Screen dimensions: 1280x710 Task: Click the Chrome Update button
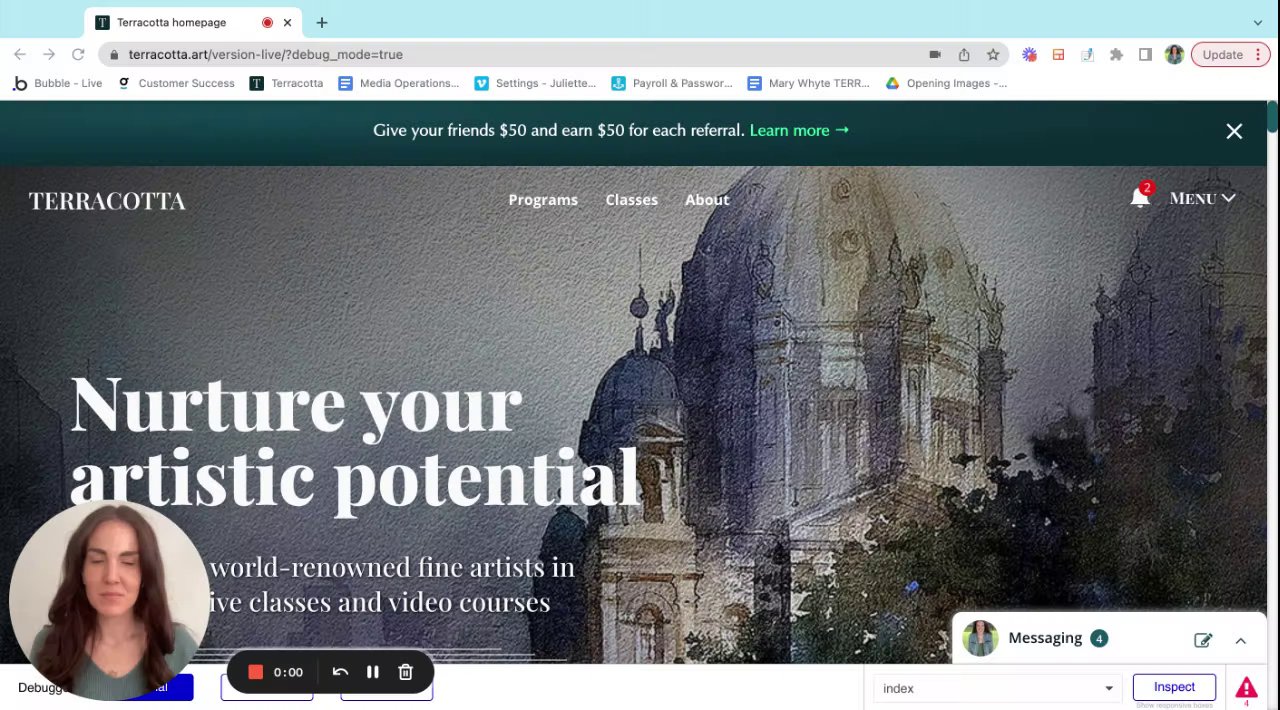(x=1230, y=55)
